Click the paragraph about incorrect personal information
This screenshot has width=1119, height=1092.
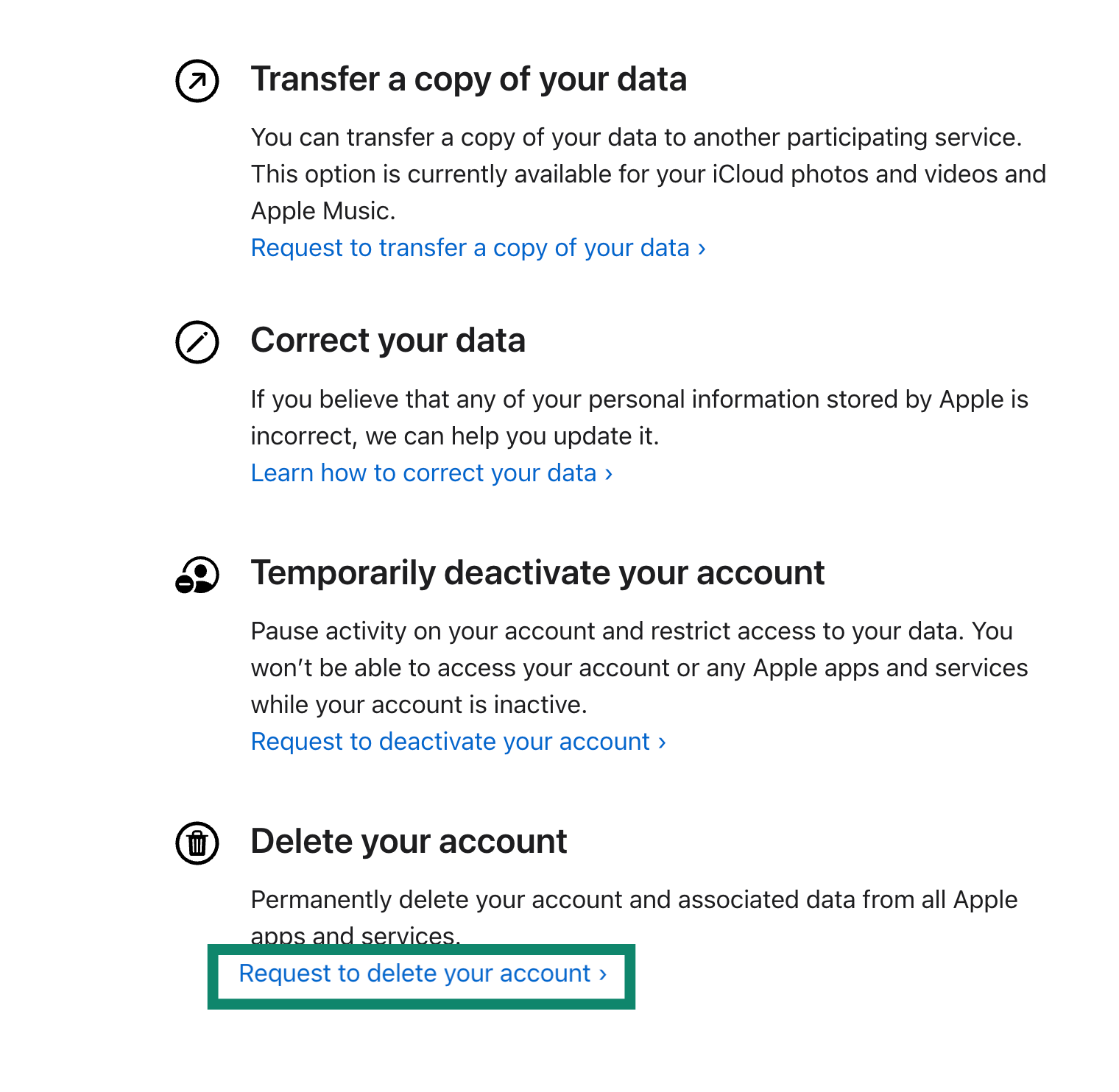[639, 418]
